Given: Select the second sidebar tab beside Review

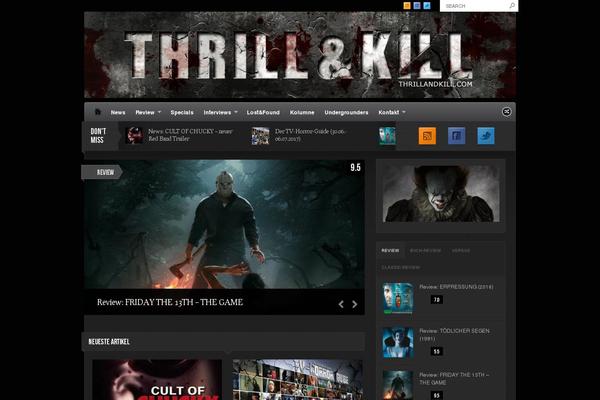Looking at the screenshot, I should [425, 250].
